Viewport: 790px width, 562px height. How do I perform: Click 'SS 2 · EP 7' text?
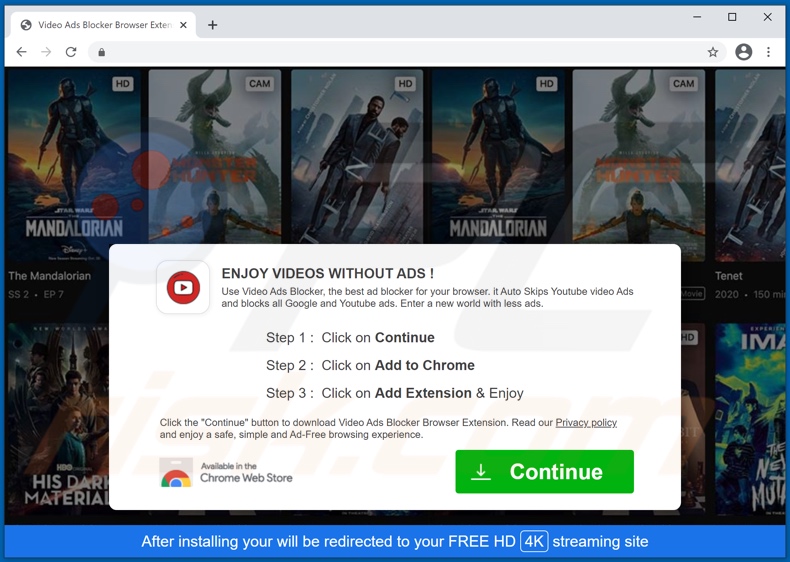tap(36, 294)
